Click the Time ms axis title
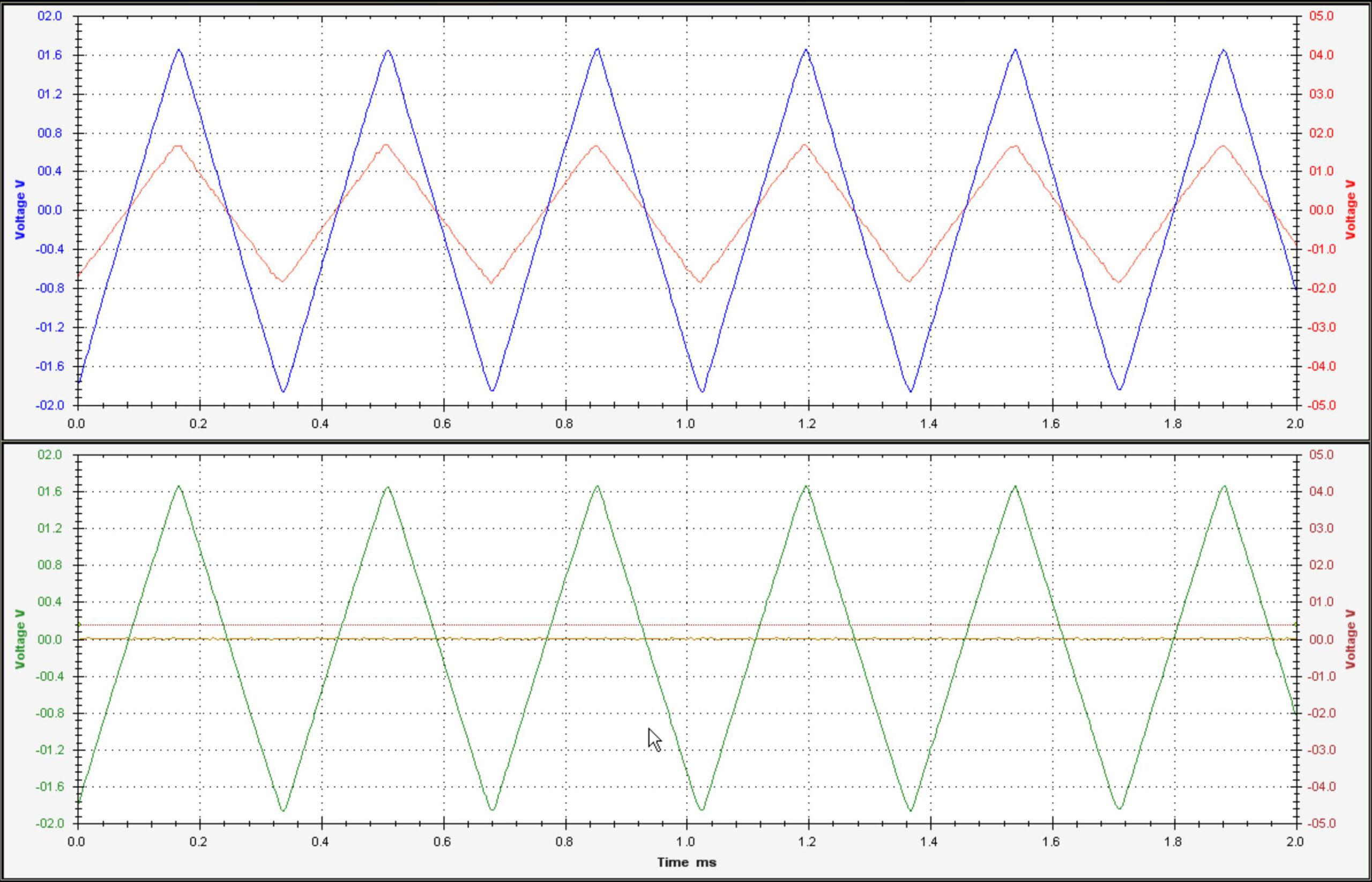Image resolution: width=1372 pixels, height=882 pixels. (x=687, y=862)
